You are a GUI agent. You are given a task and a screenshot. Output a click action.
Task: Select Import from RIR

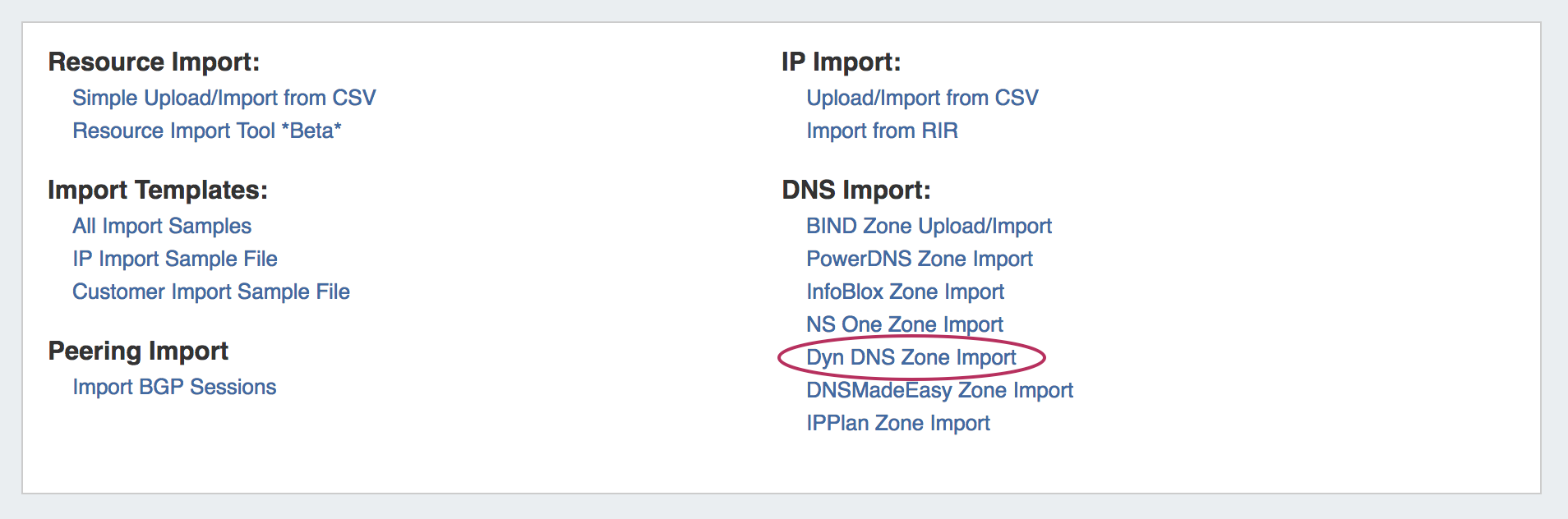tap(882, 131)
